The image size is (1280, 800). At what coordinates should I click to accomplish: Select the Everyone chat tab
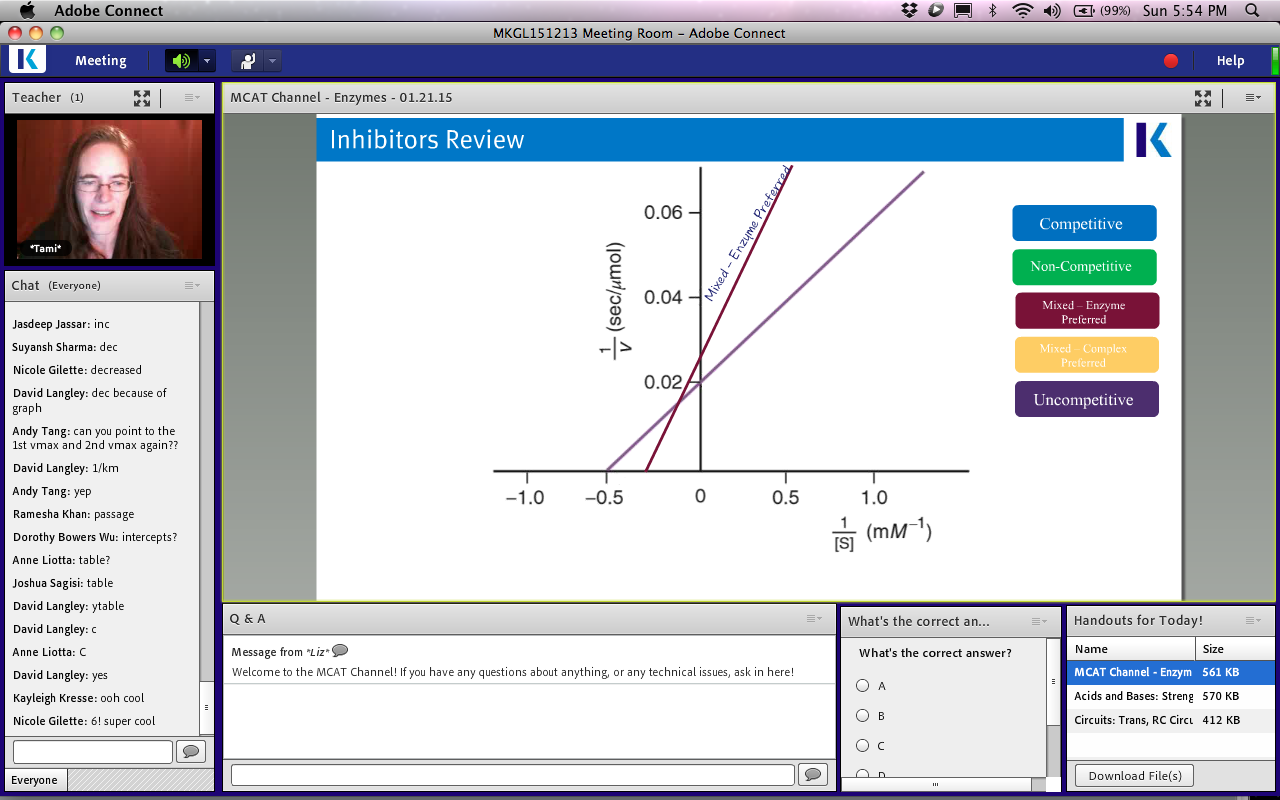coord(35,780)
